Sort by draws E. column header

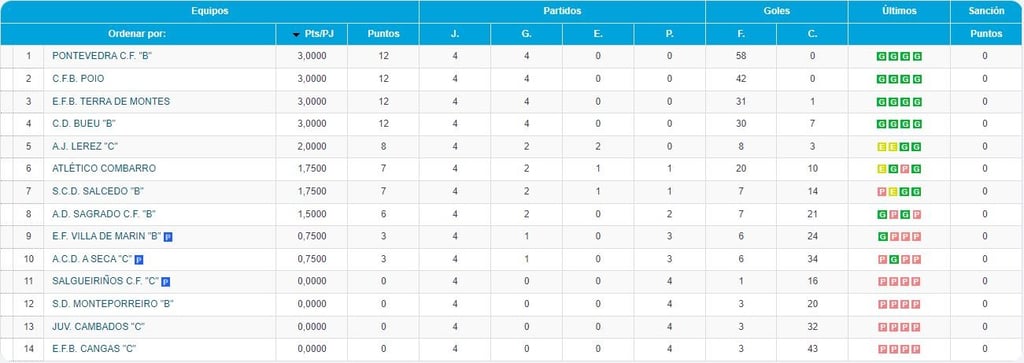pyautogui.click(x=598, y=34)
